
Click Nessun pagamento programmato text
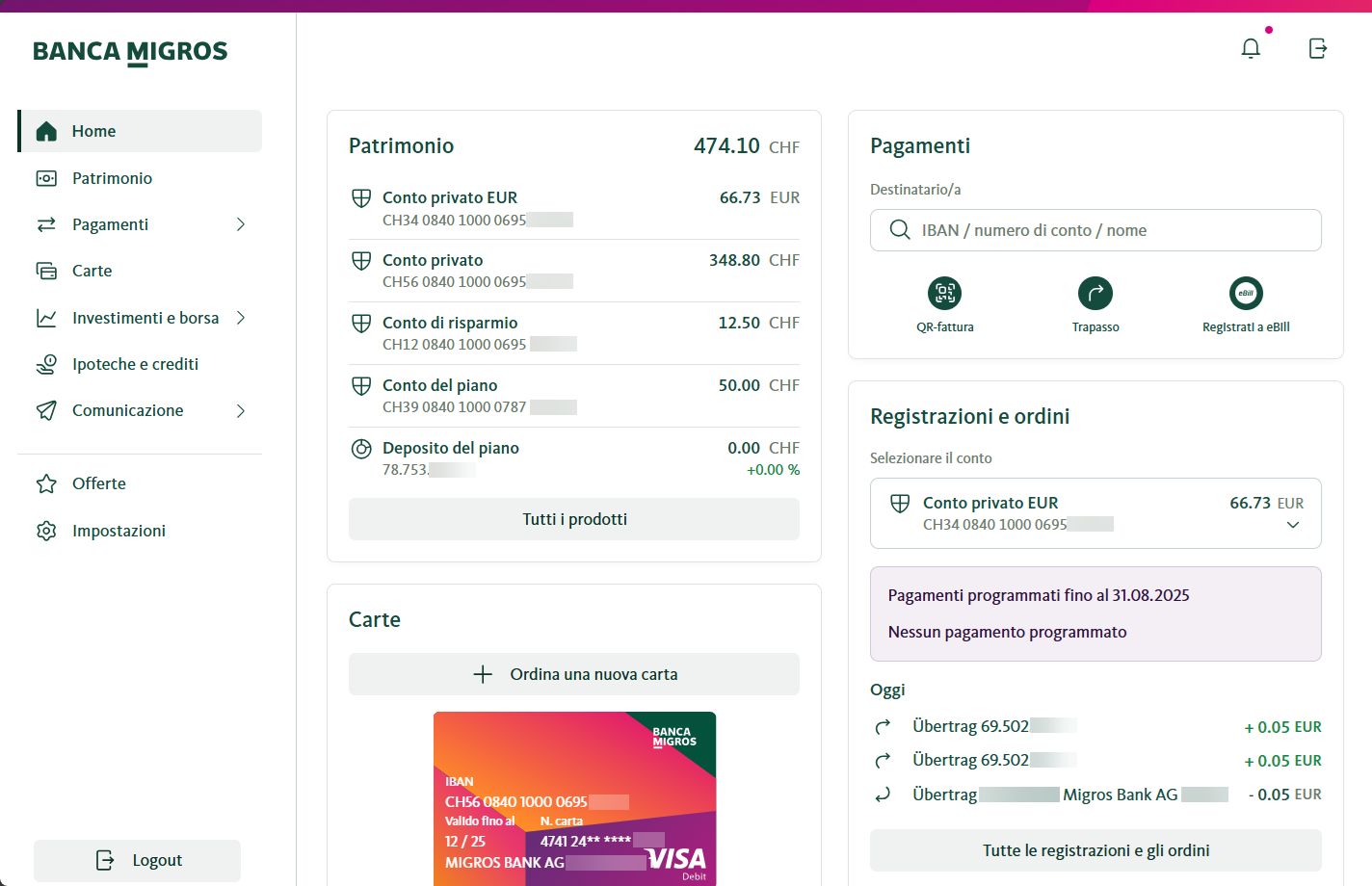coord(1007,632)
